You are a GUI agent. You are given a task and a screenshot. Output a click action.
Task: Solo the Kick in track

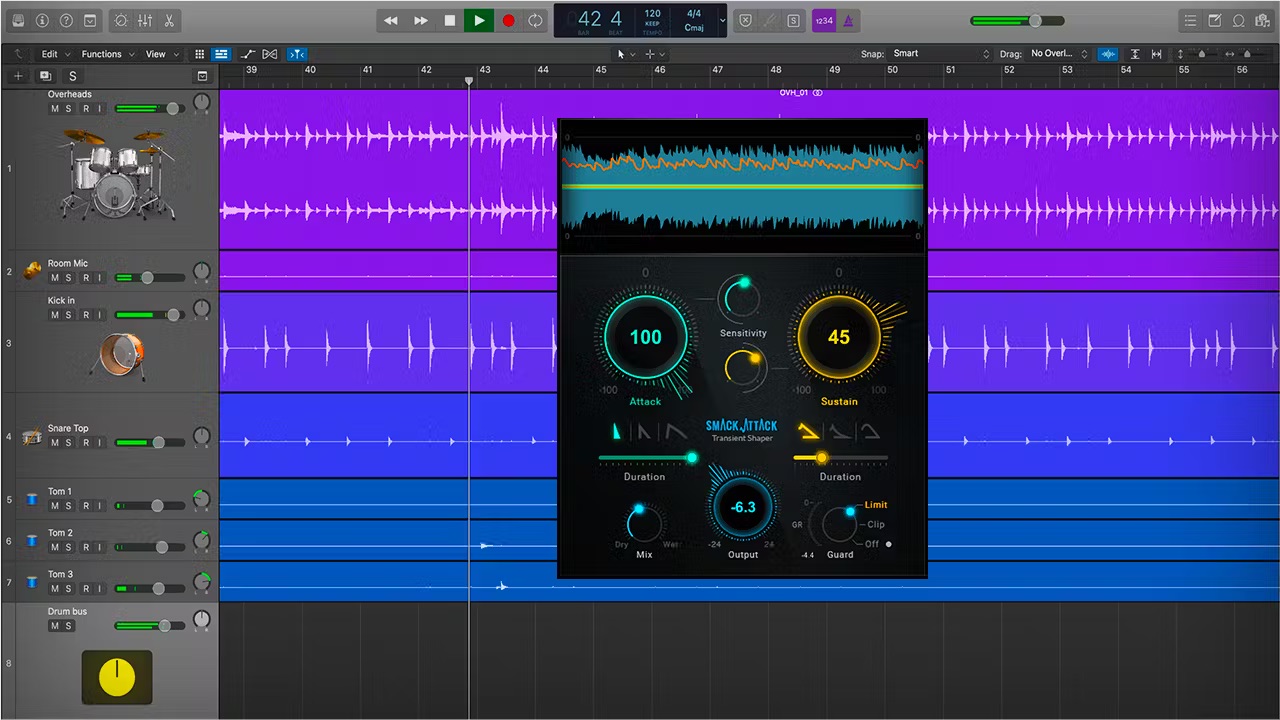coord(69,315)
